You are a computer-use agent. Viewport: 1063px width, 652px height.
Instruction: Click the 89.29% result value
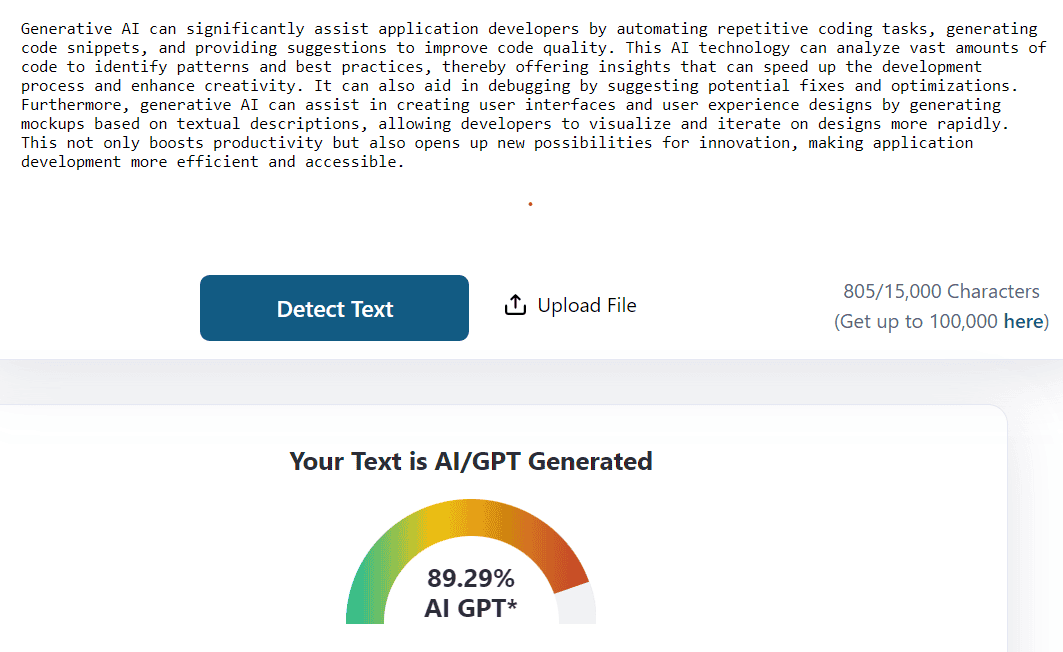470,578
